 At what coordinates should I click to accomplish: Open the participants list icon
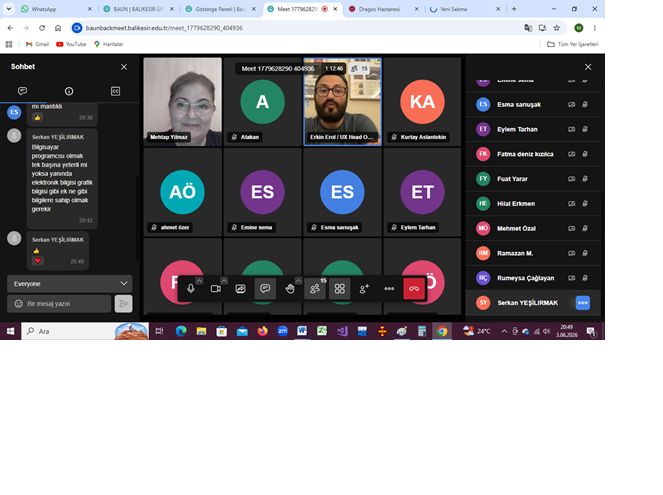pos(315,289)
